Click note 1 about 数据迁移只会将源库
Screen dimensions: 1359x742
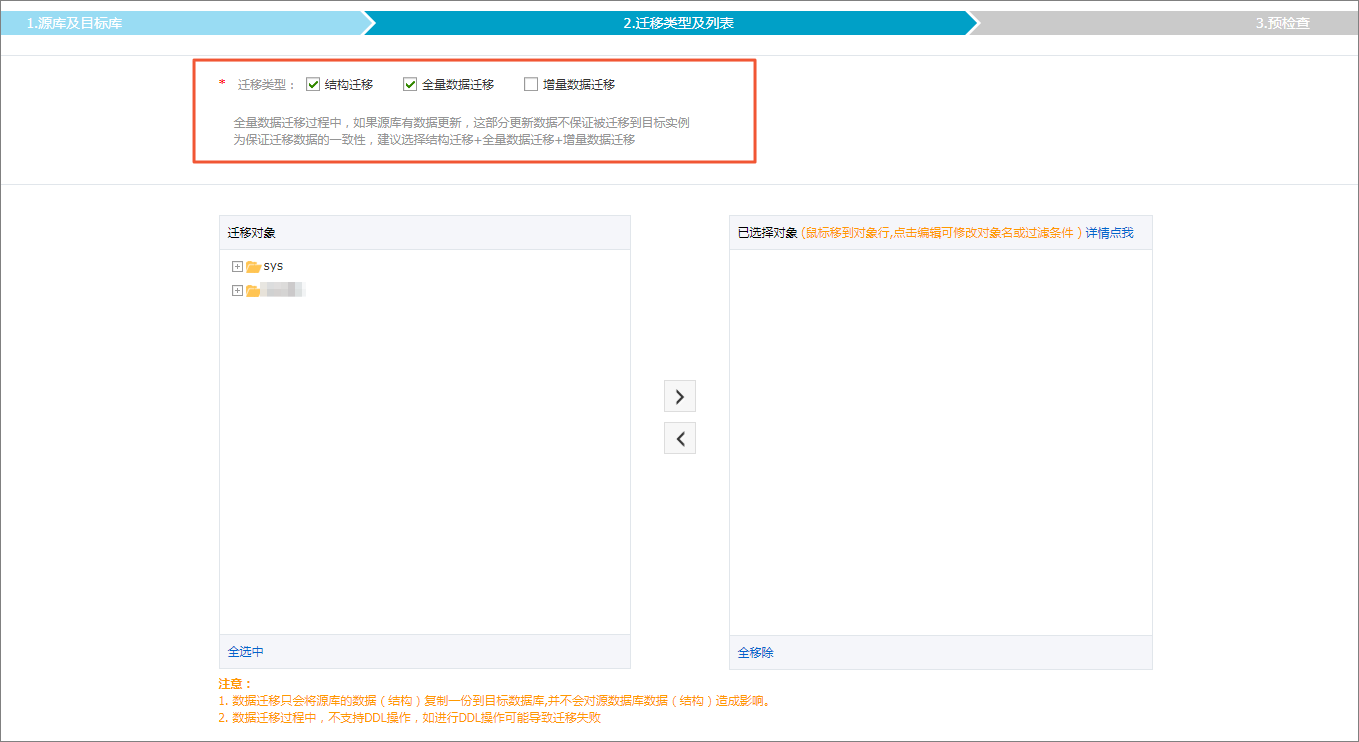click(494, 701)
